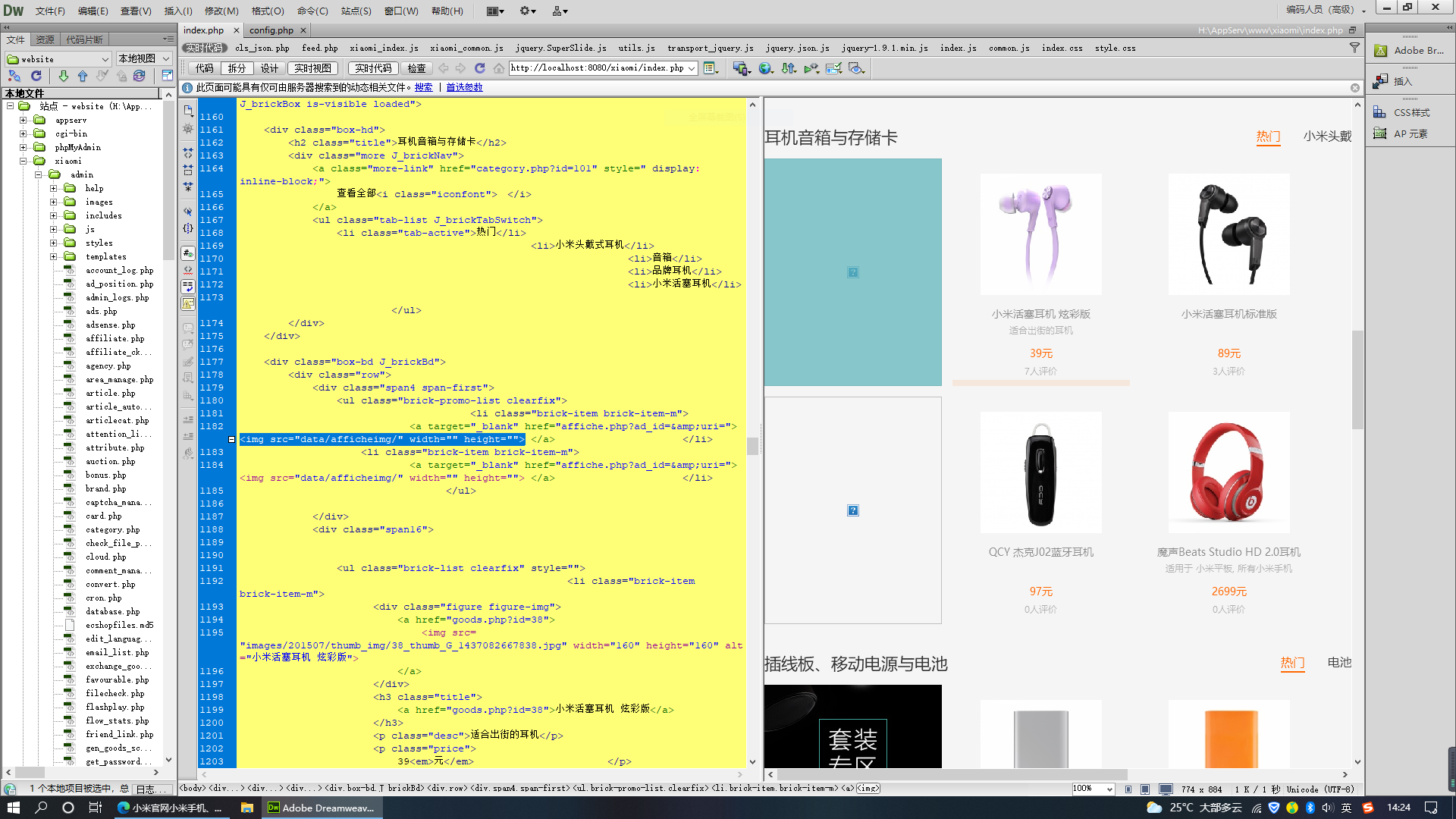Viewport: 1456px width, 819px height.
Task: Switch to 拆分 split view
Action: [237, 68]
